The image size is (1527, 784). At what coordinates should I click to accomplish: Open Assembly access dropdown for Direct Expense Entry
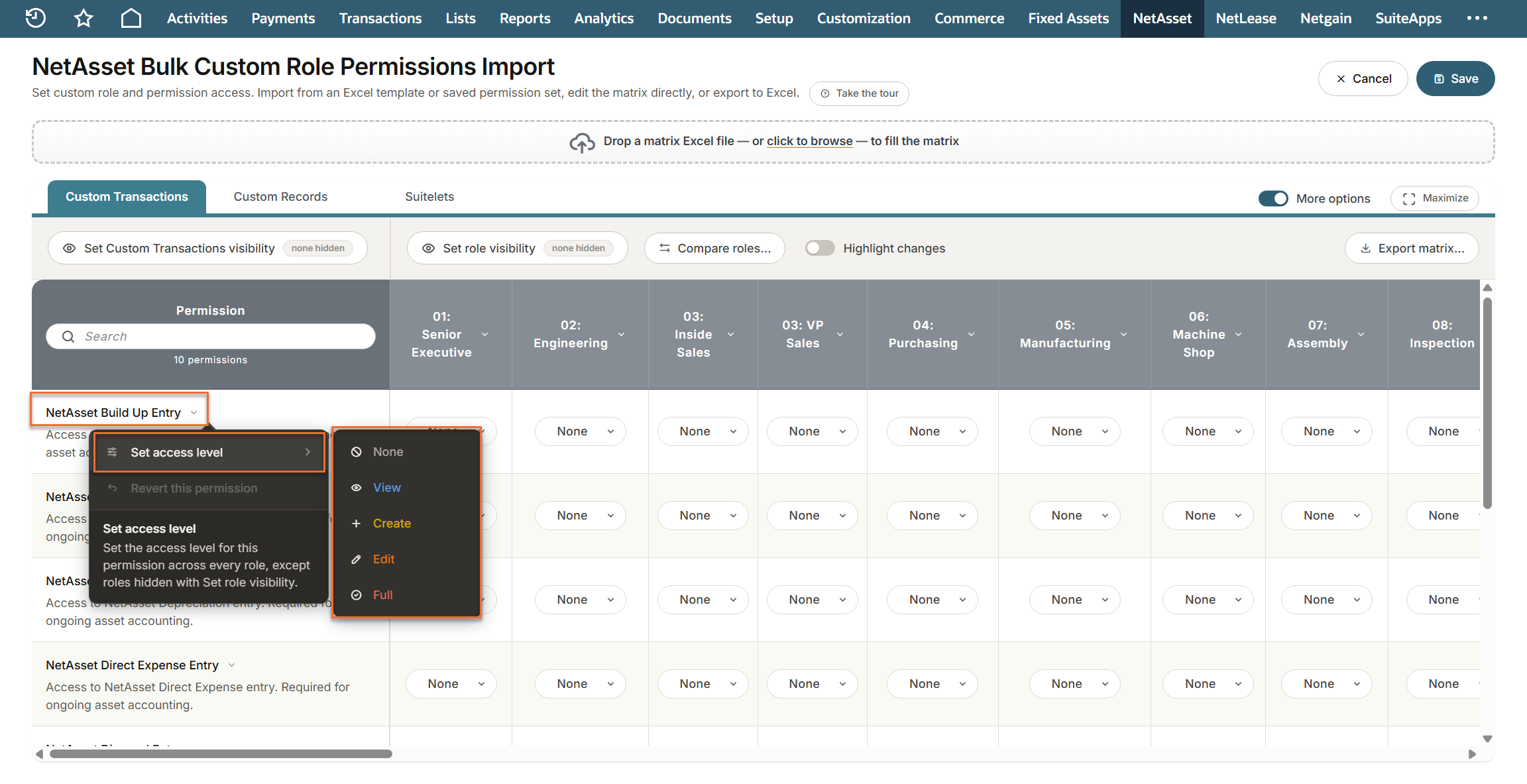1326,684
